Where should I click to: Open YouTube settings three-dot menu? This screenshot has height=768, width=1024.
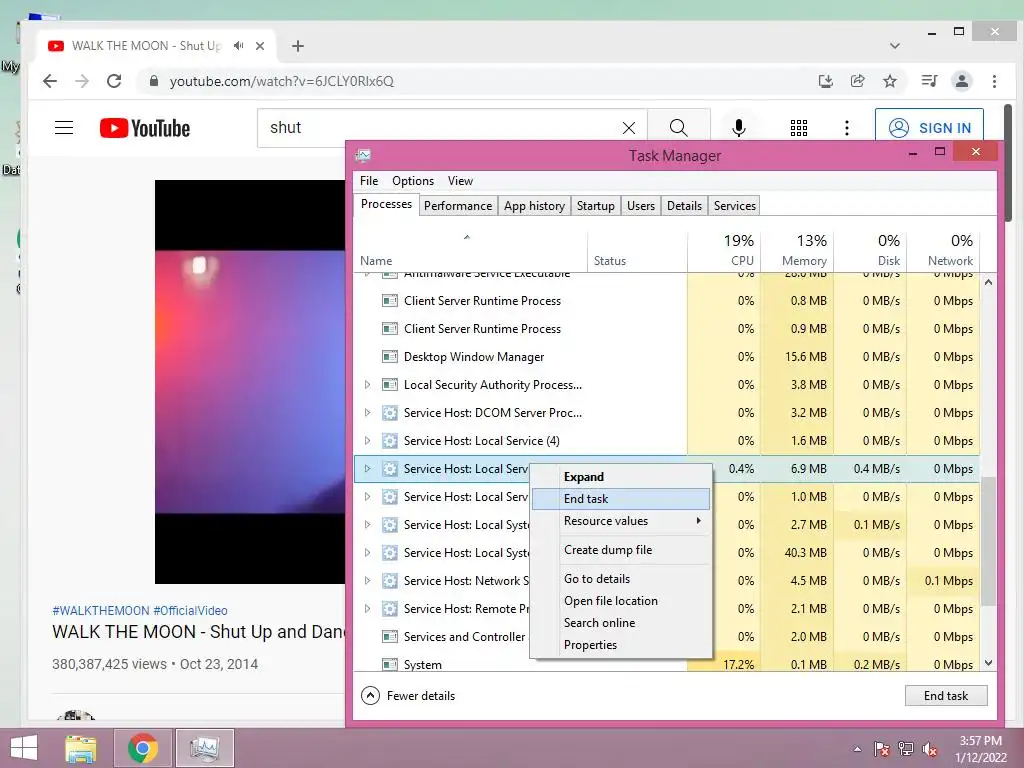coord(847,128)
